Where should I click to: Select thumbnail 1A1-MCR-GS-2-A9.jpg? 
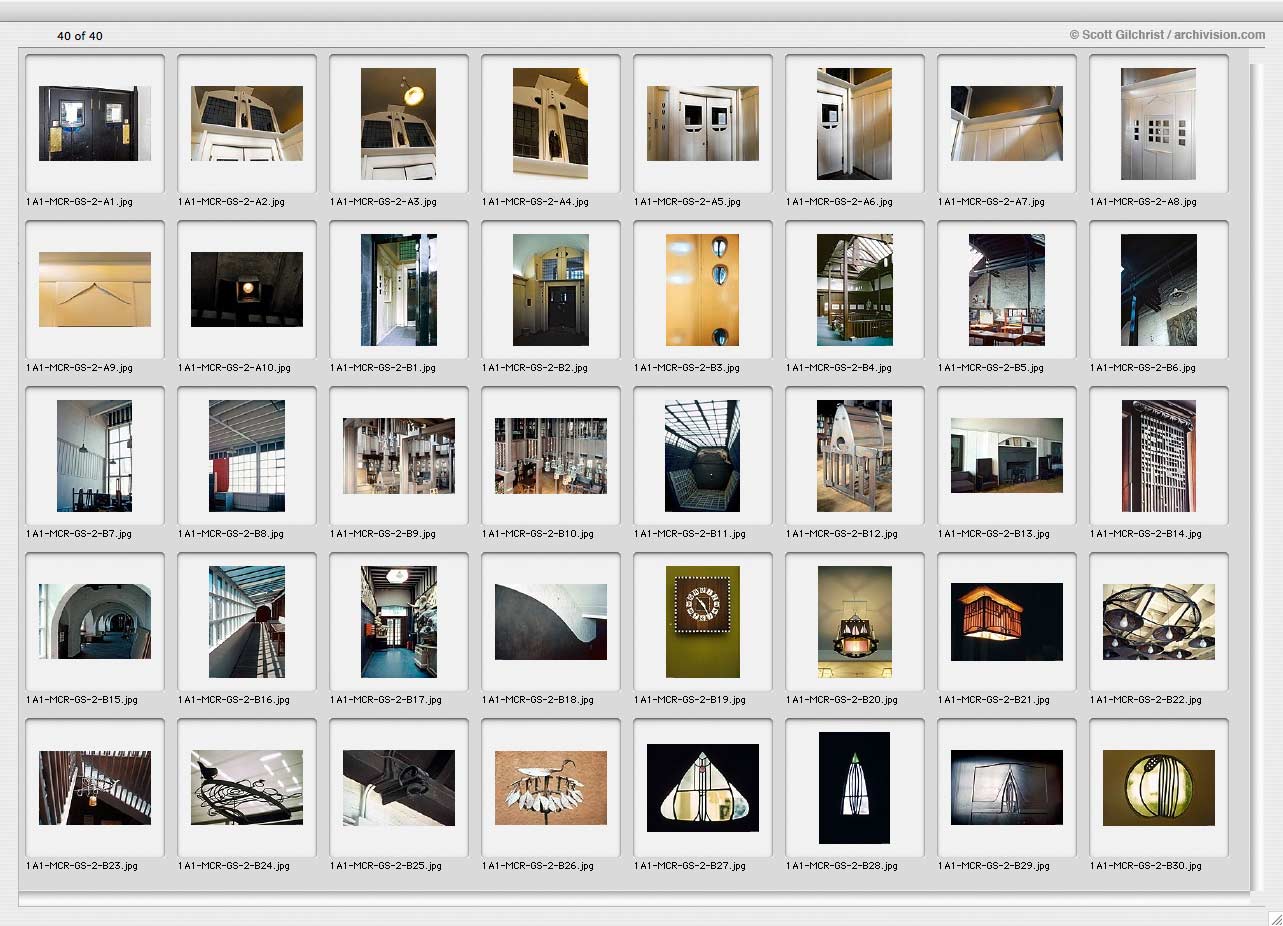(95, 290)
